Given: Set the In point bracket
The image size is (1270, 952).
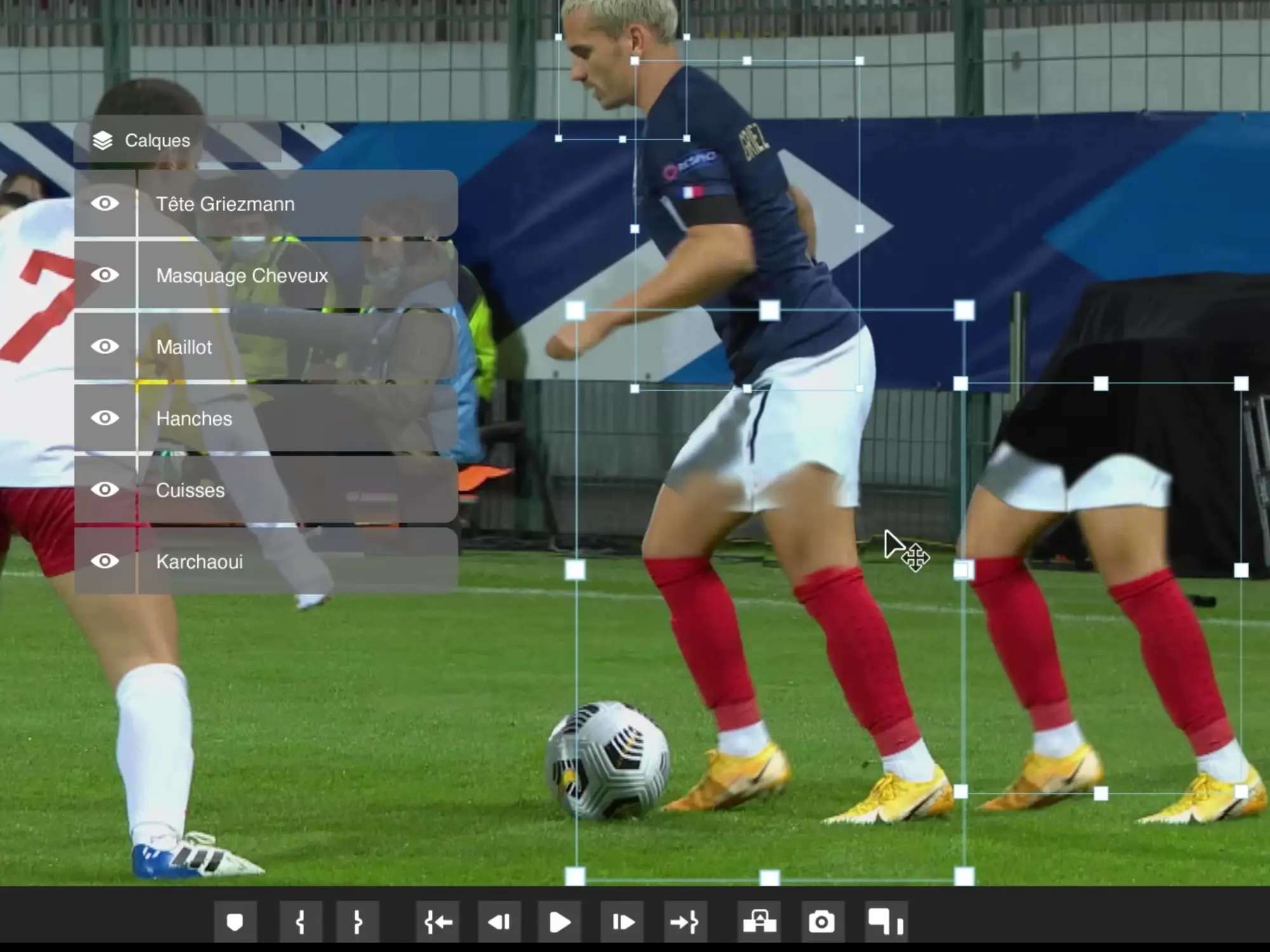Looking at the screenshot, I should coord(300,922).
